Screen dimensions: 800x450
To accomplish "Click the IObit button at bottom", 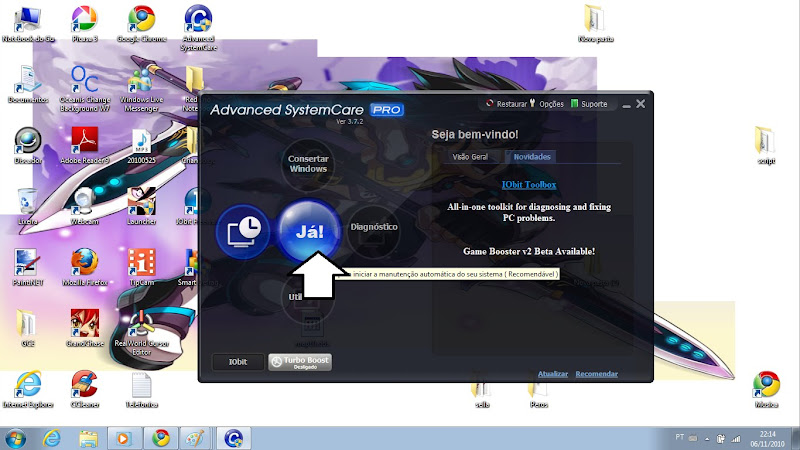I will click(238, 362).
